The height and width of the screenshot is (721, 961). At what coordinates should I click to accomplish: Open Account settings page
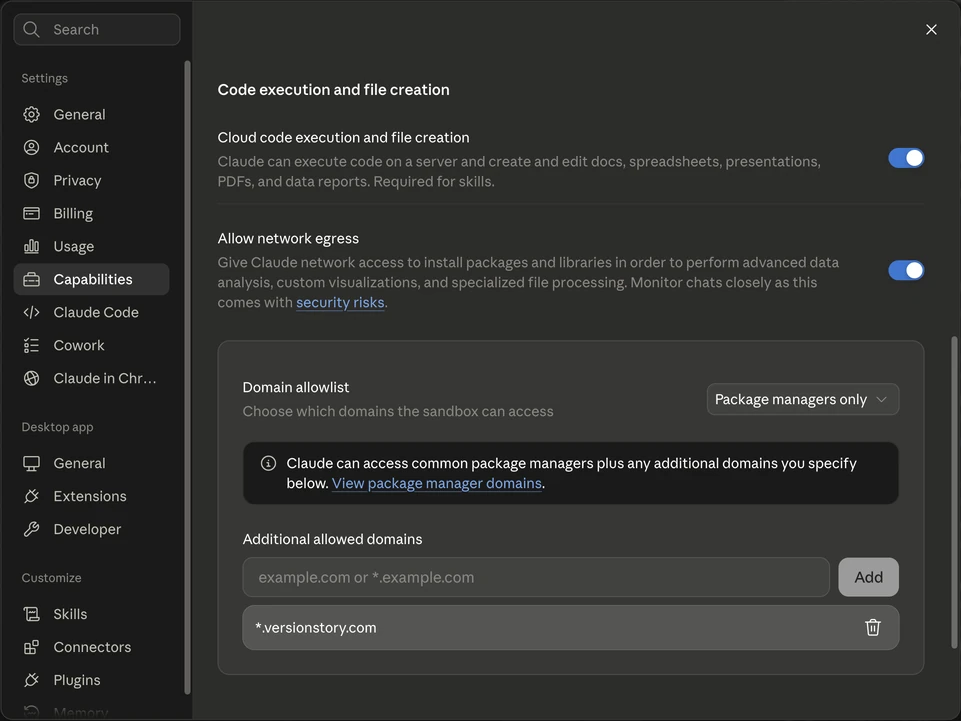(x=91, y=148)
